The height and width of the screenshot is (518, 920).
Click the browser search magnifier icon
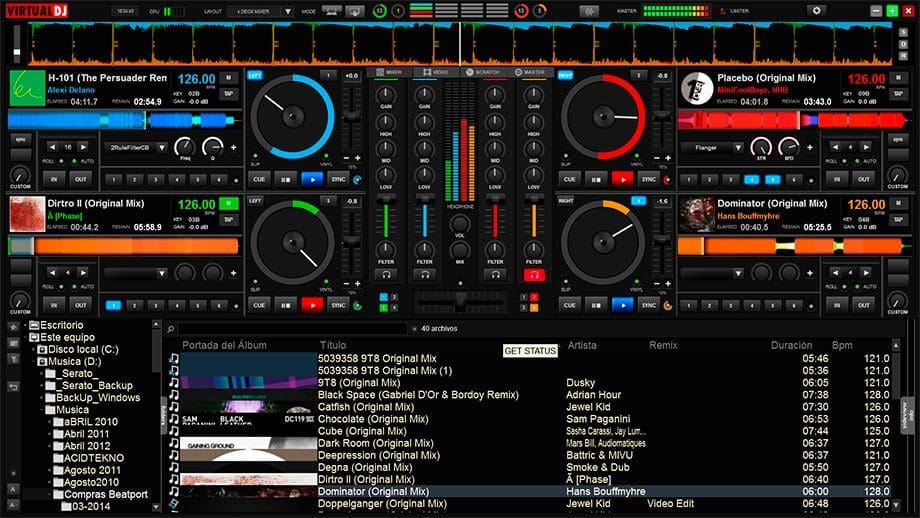tap(171, 329)
